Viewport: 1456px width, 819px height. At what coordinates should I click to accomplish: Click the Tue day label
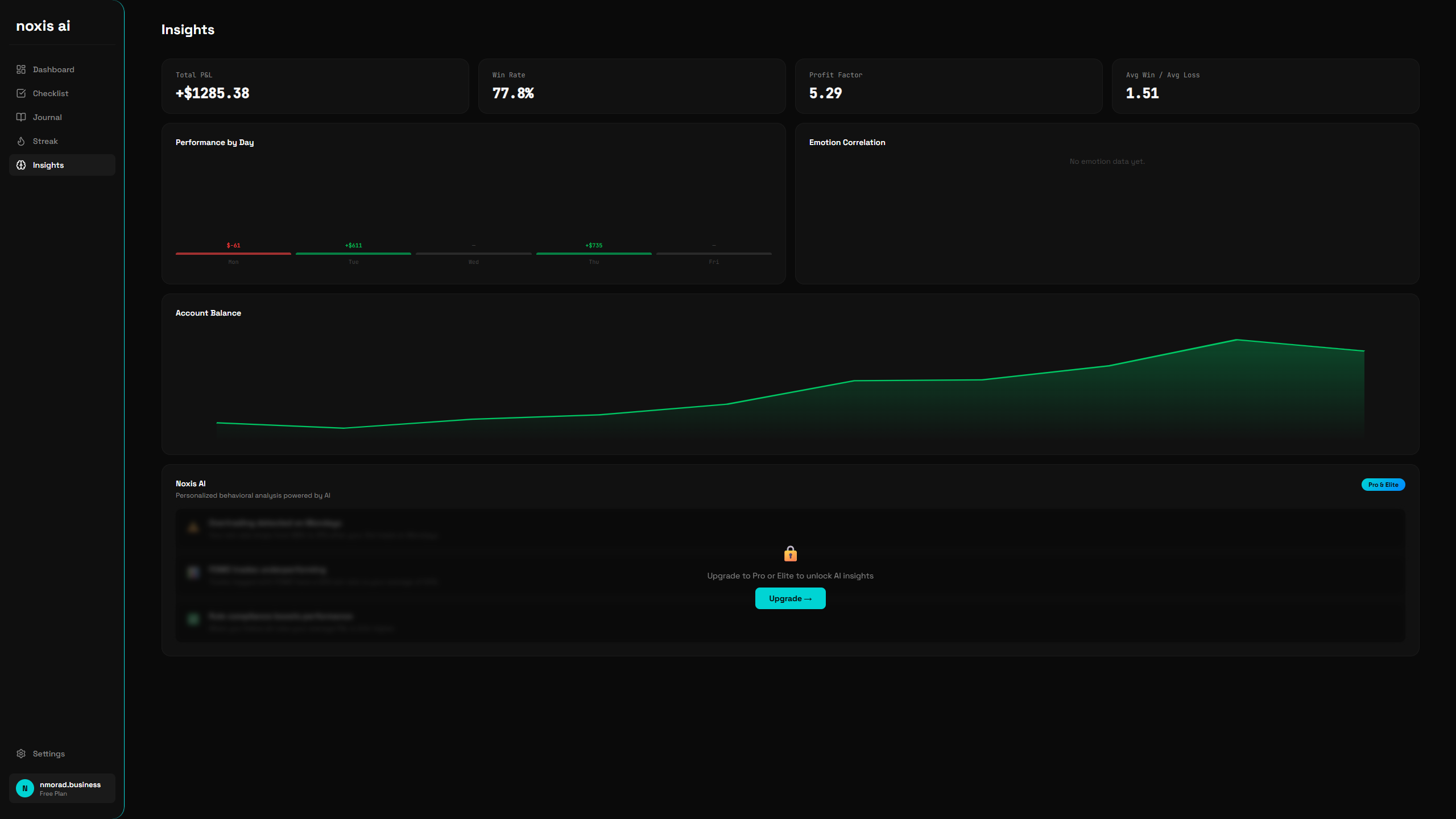353,262
